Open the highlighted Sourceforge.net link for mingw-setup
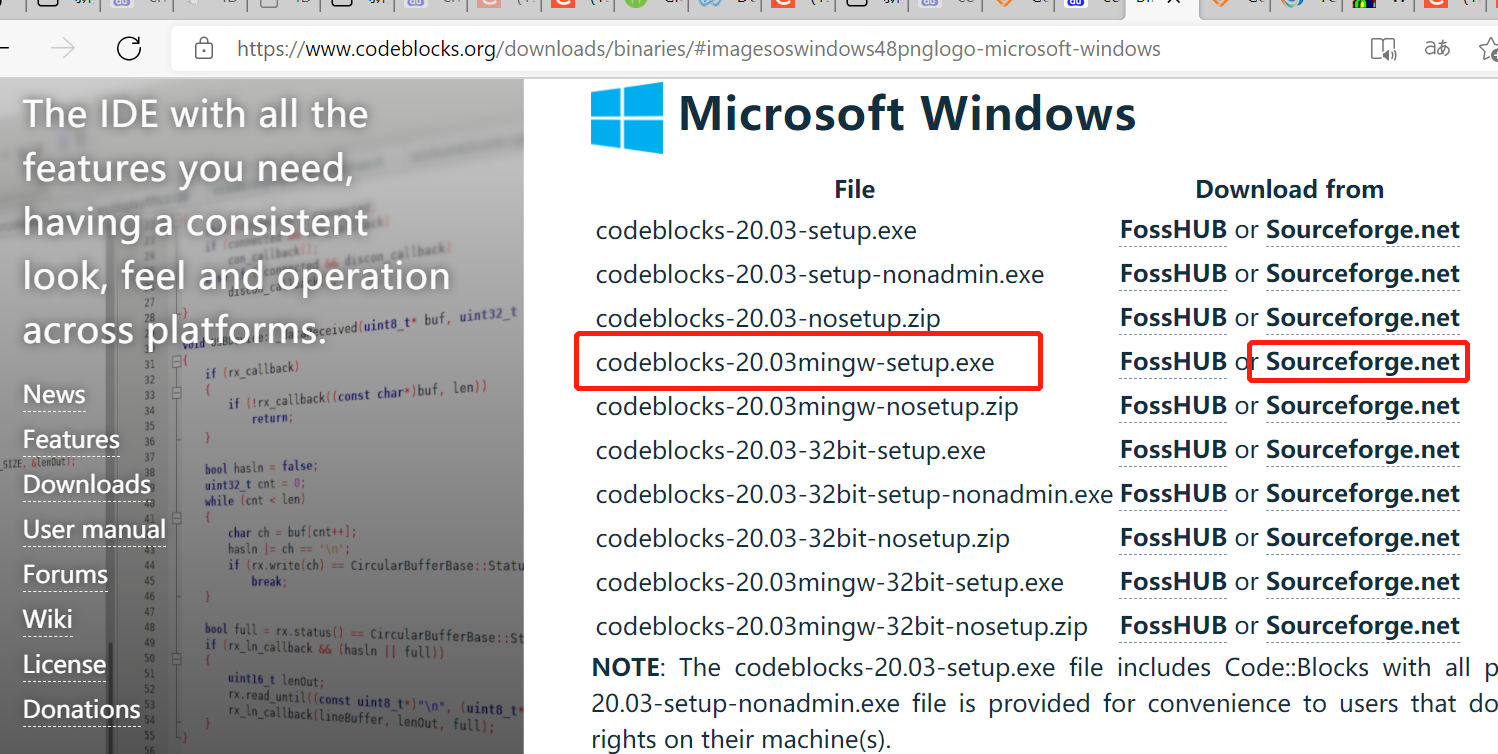This screenshot has height=754, width=1498. pos(1361,361)
